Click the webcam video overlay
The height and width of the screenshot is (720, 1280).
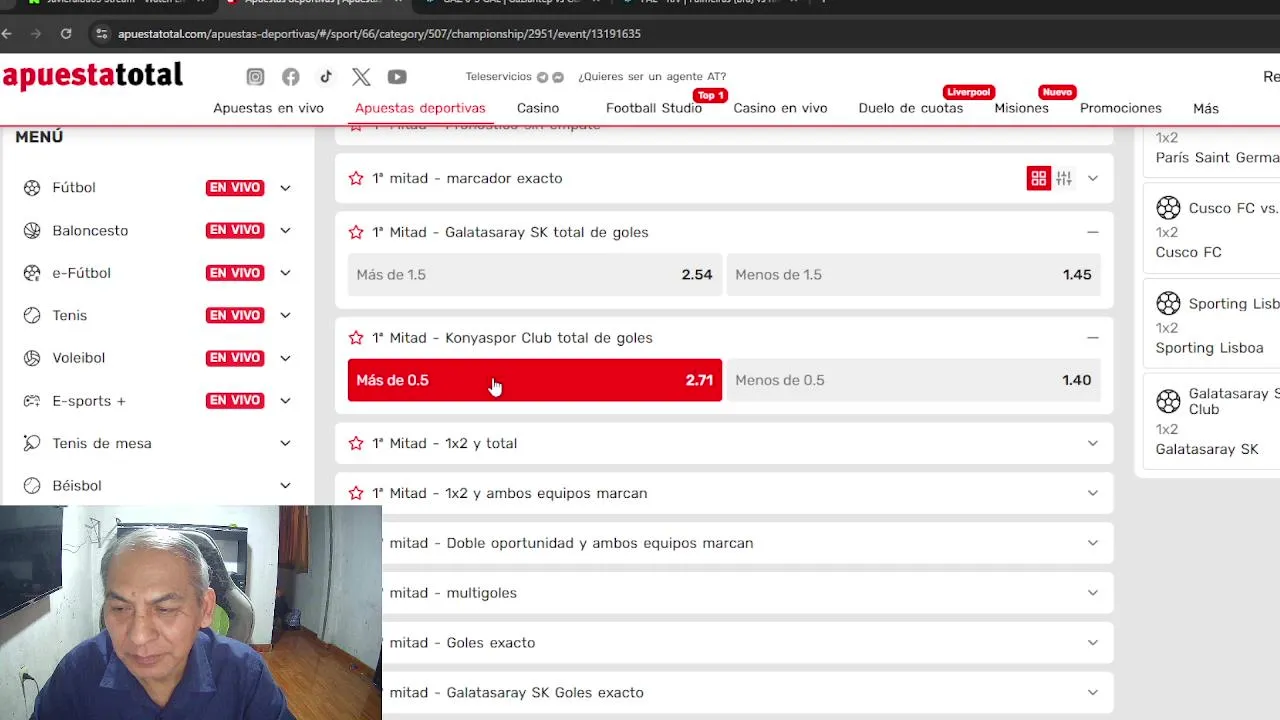point(190,613)
